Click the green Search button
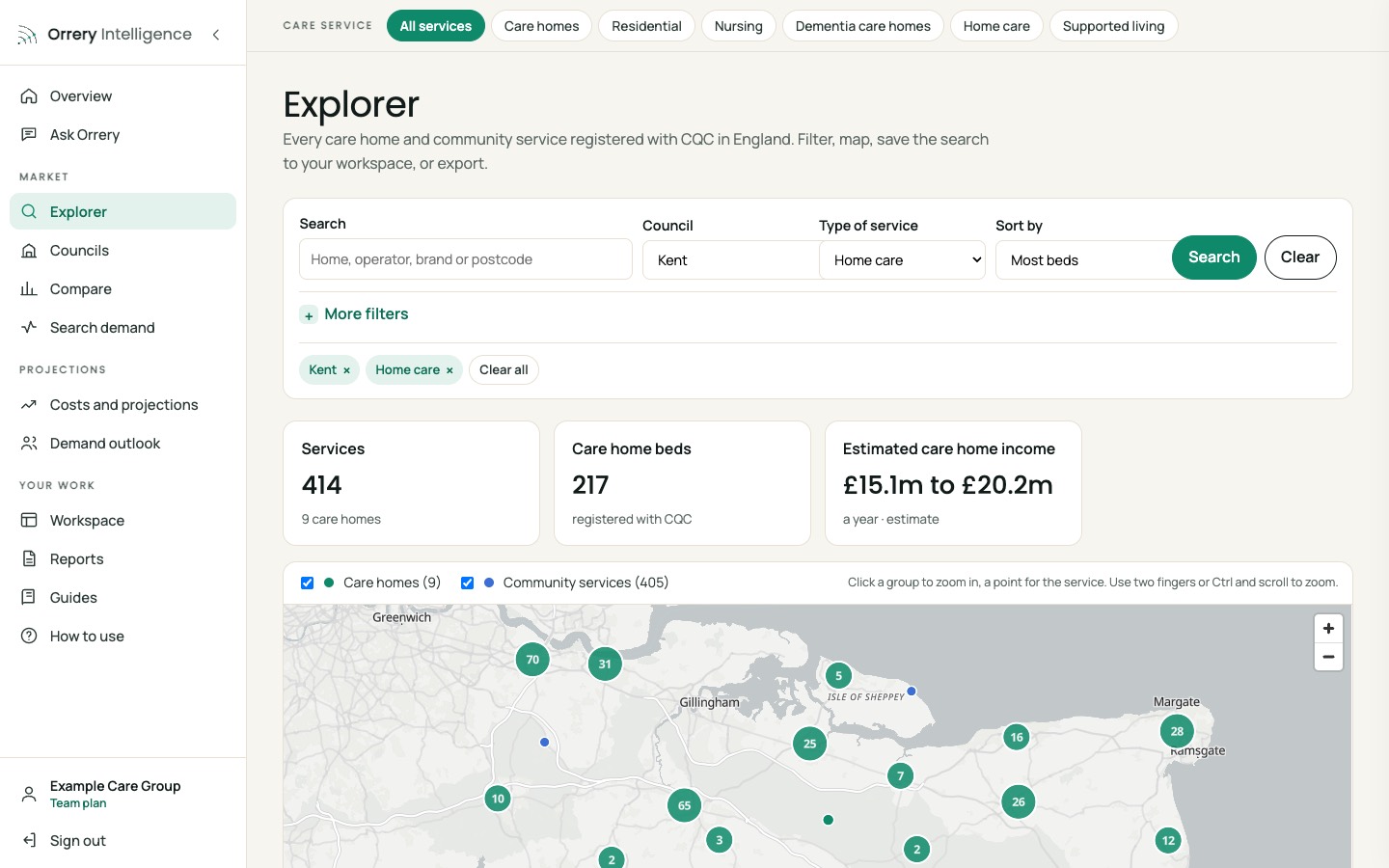The height and width of the screenshot is (868, 1389). pyautogui.click(x=1213, y=258)
